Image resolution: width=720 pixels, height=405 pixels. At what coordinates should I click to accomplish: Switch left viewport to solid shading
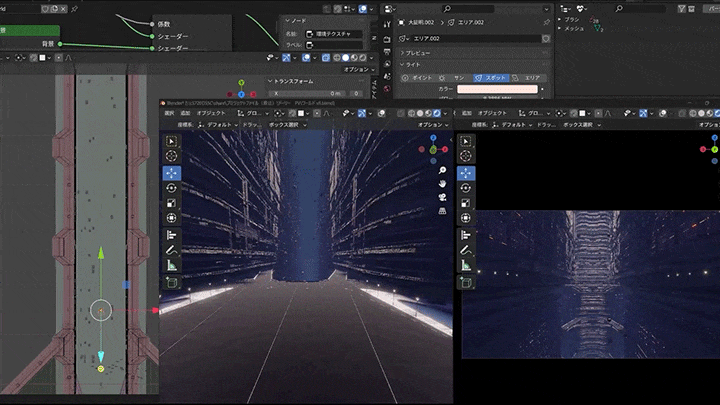tap(346, 58)
